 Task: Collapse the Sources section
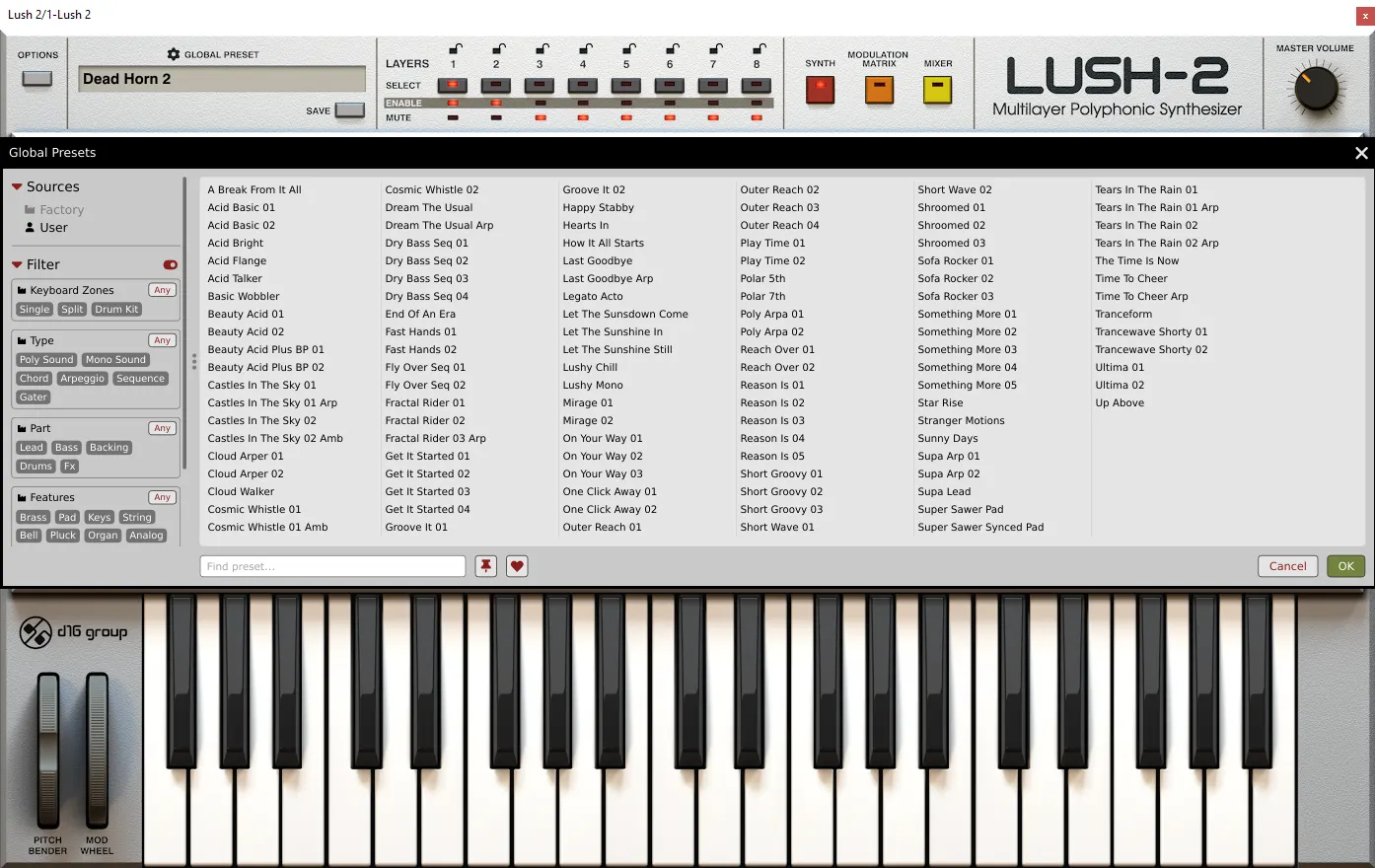point(17,186)
